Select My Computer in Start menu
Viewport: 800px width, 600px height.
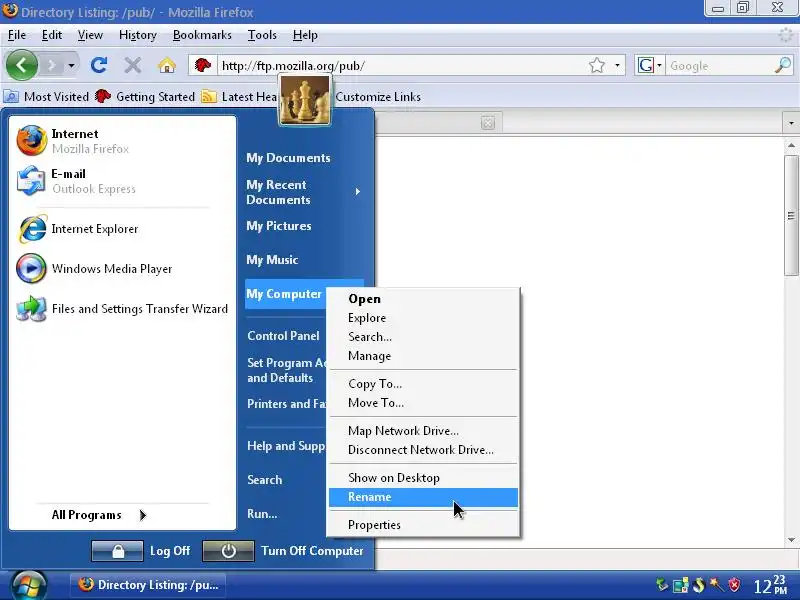(x=285, y=294)
